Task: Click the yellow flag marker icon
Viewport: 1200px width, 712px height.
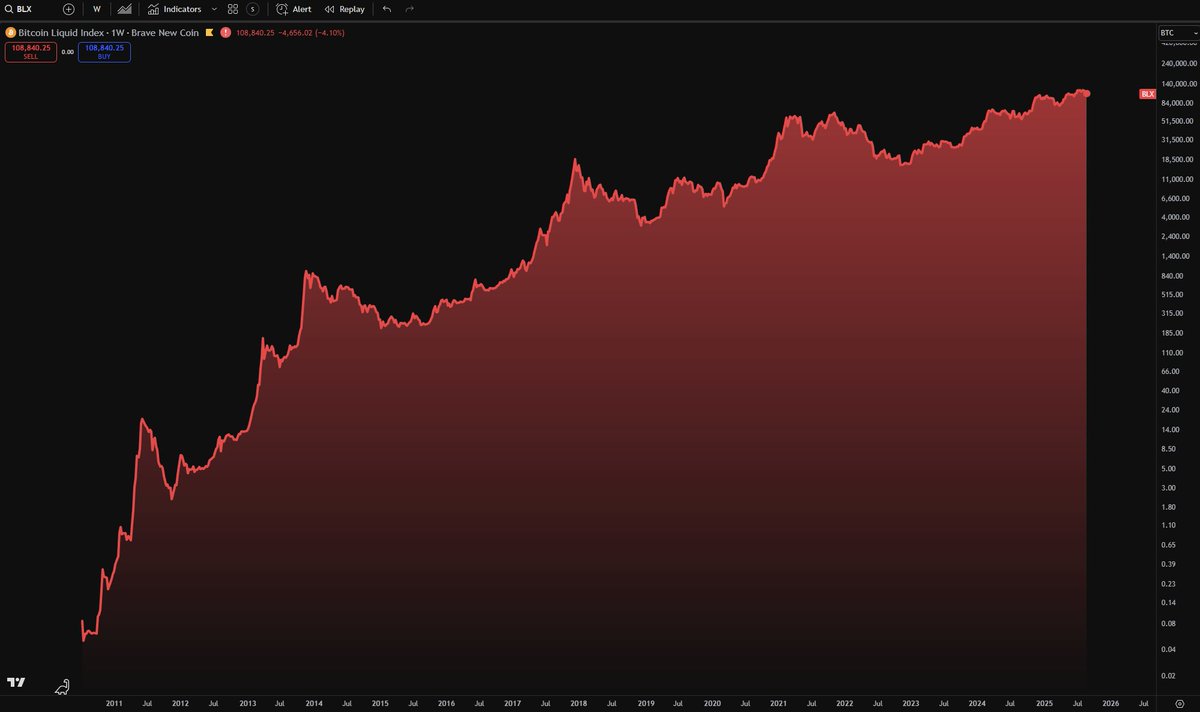Action: [210, 33]
